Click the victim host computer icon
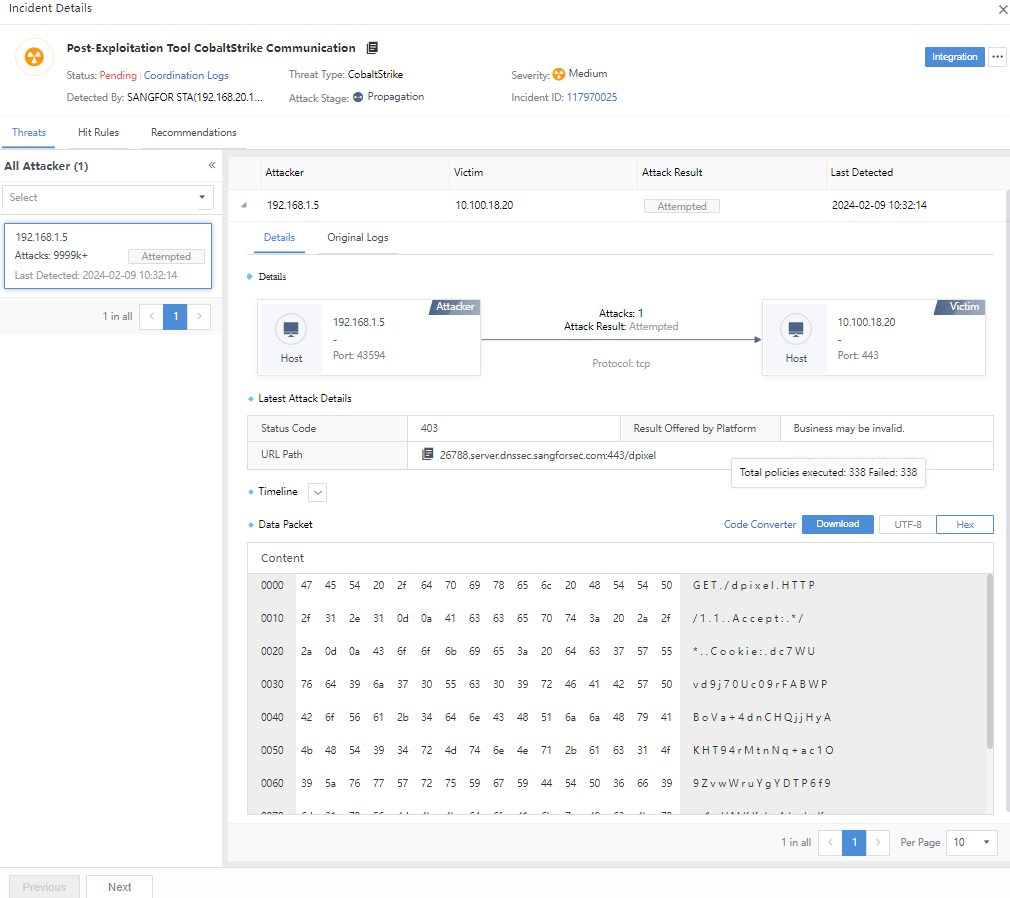 tap(796, 329)
